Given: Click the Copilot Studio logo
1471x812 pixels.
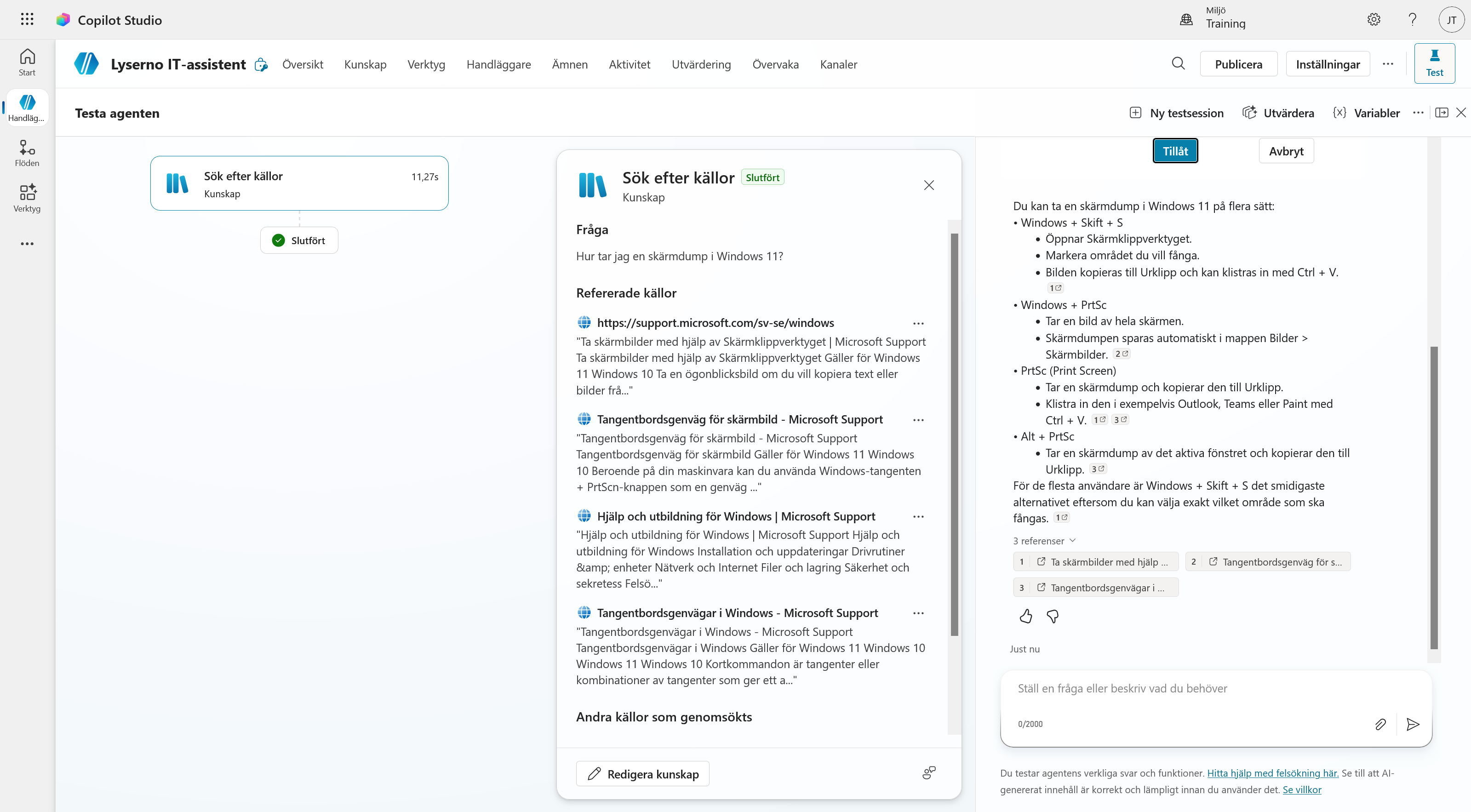Looking at the screenshot, I should pyautogui.click(x=63, y=20).
